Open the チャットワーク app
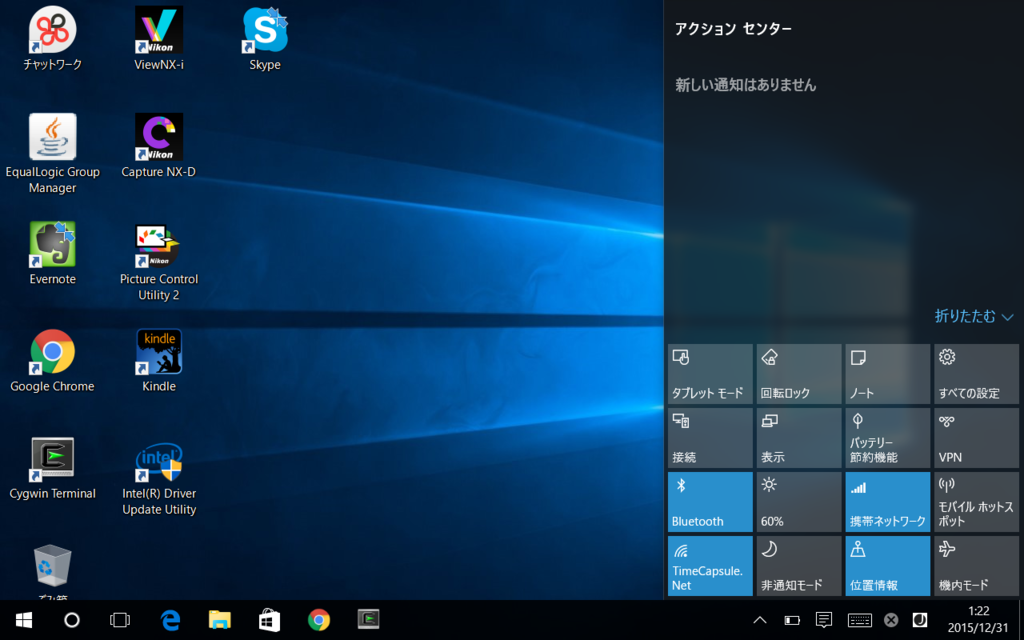This screenshot has width=1024, height=640. [x=52, y=32]
